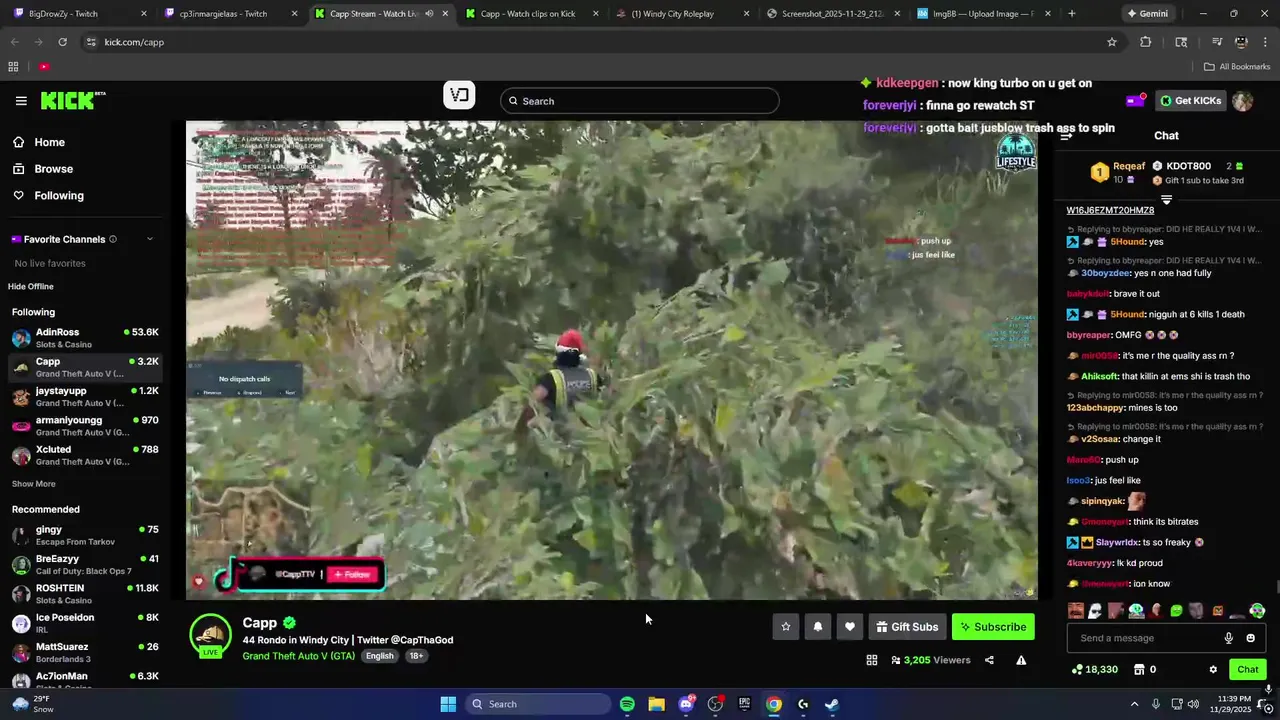This screenshot has height=720, width=1280.
Task: Open Chrome extensions puzzle icon
Action: (1146, 42)
